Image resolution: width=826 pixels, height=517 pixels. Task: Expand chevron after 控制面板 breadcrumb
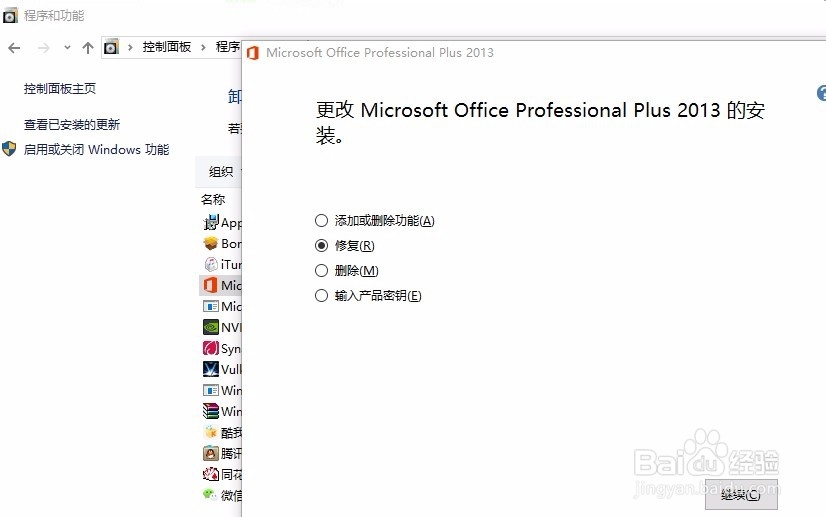[203, 47]
